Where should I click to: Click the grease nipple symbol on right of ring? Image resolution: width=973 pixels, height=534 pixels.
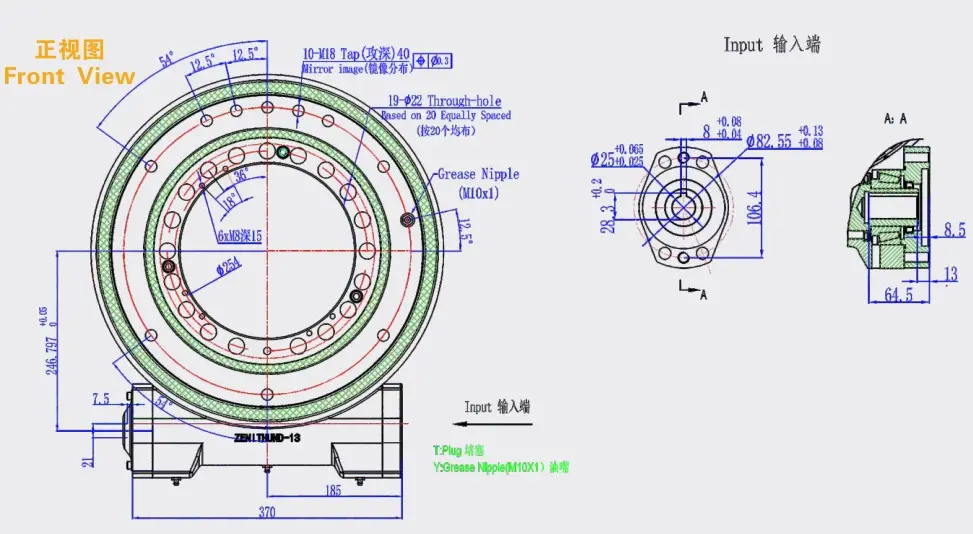[408, 219]
